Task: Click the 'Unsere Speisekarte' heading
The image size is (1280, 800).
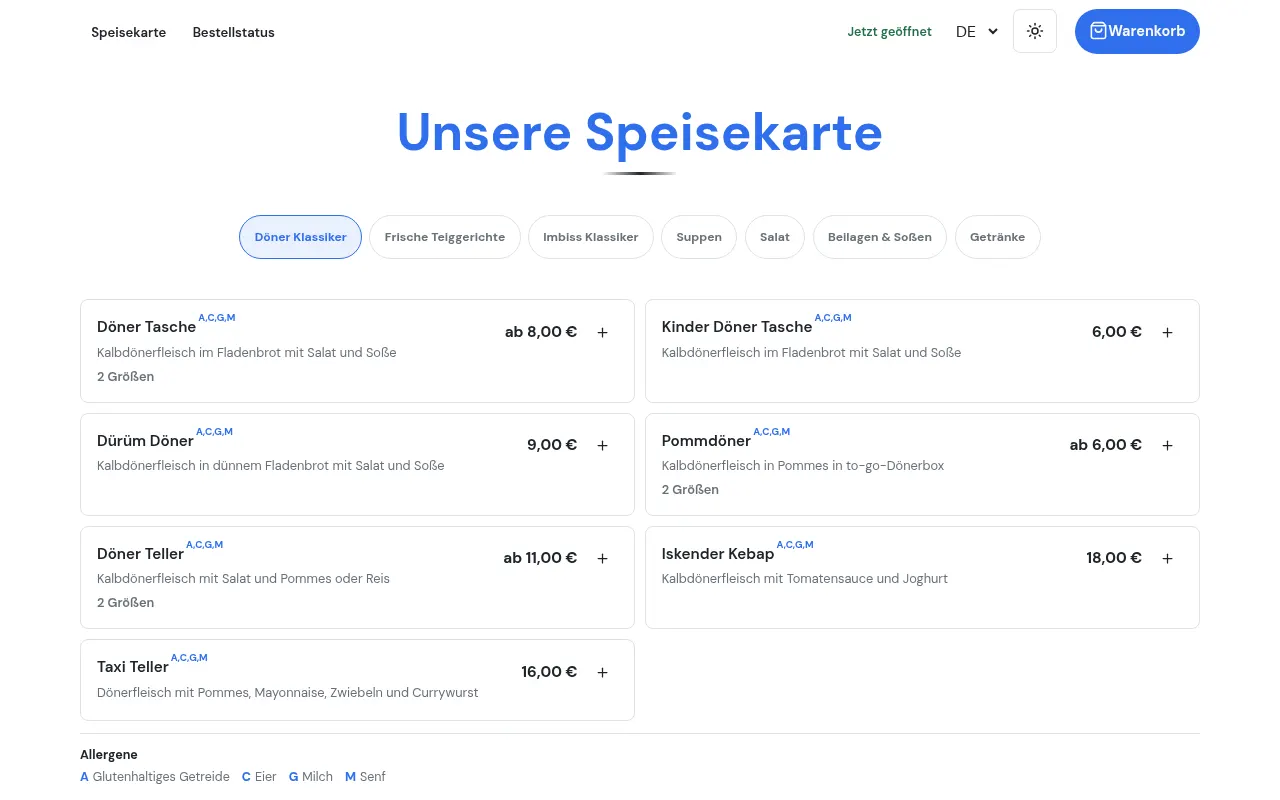Action: tap(640, 133)
